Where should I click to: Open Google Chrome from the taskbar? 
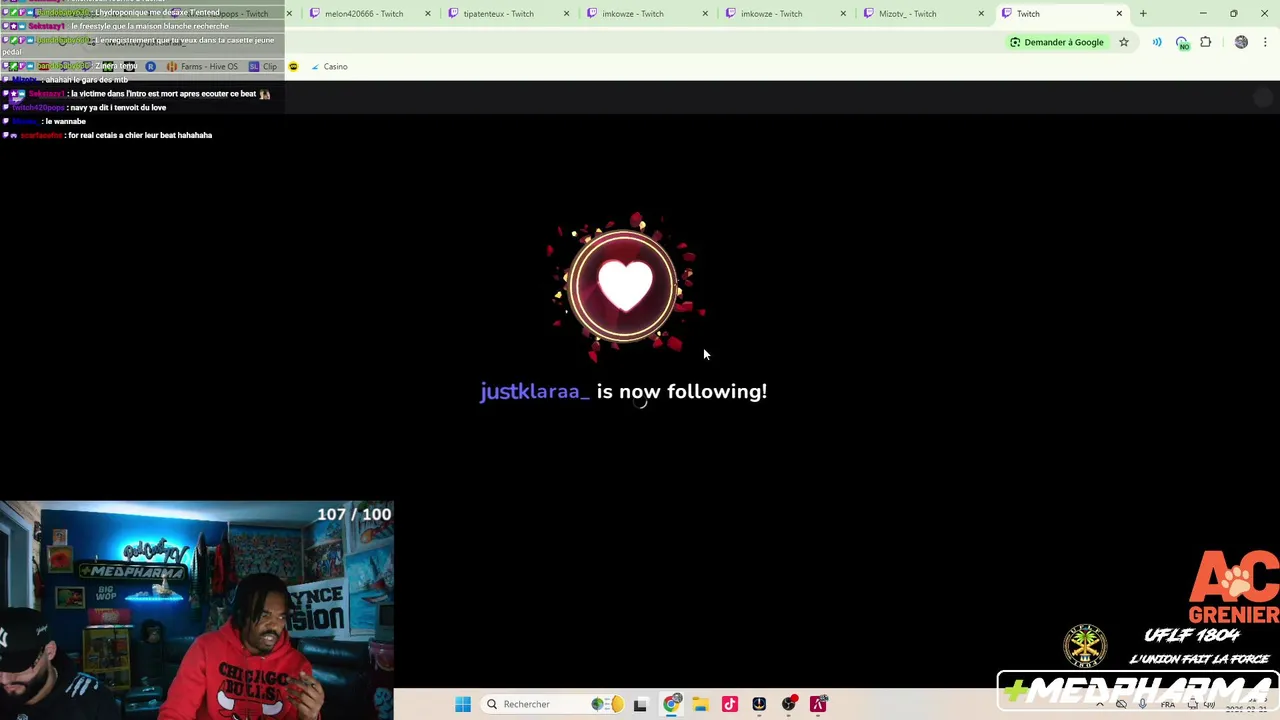point(671,704)
